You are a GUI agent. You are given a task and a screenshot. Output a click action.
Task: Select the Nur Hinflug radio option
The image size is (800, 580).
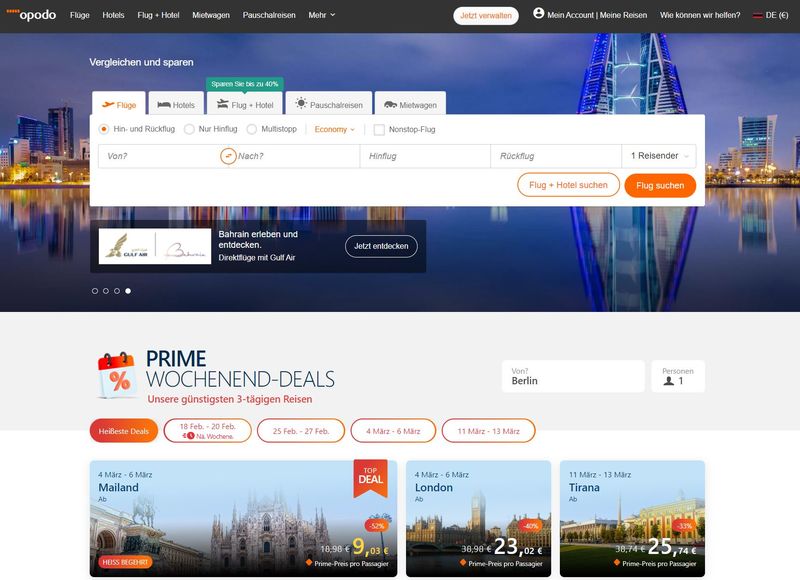[190, 129]
